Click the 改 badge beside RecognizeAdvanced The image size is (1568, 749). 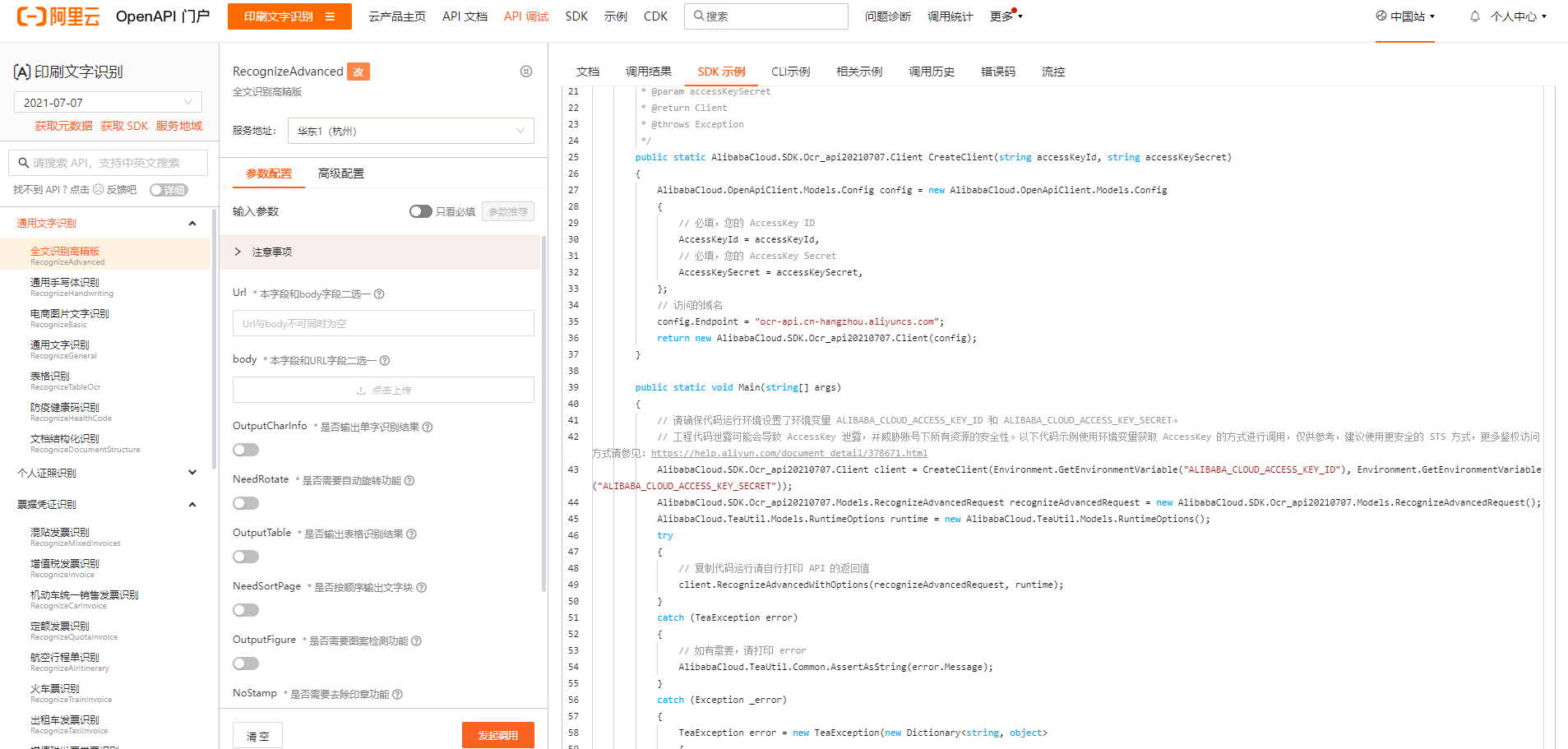(x=358, y=72)
